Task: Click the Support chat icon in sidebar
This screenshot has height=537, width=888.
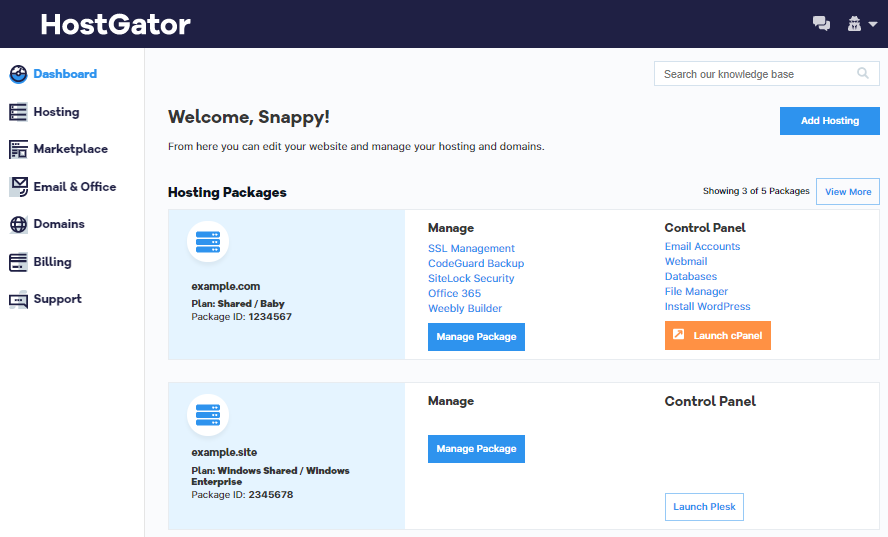Action: 18,300
